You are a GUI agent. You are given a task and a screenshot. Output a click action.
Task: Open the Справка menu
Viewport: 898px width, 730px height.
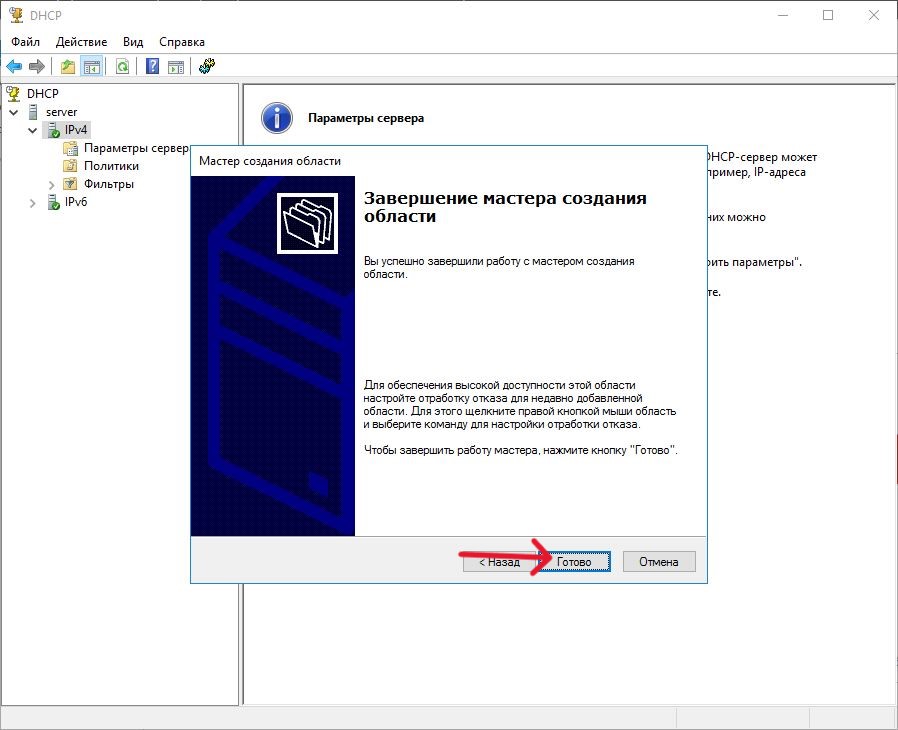(182, 42)
